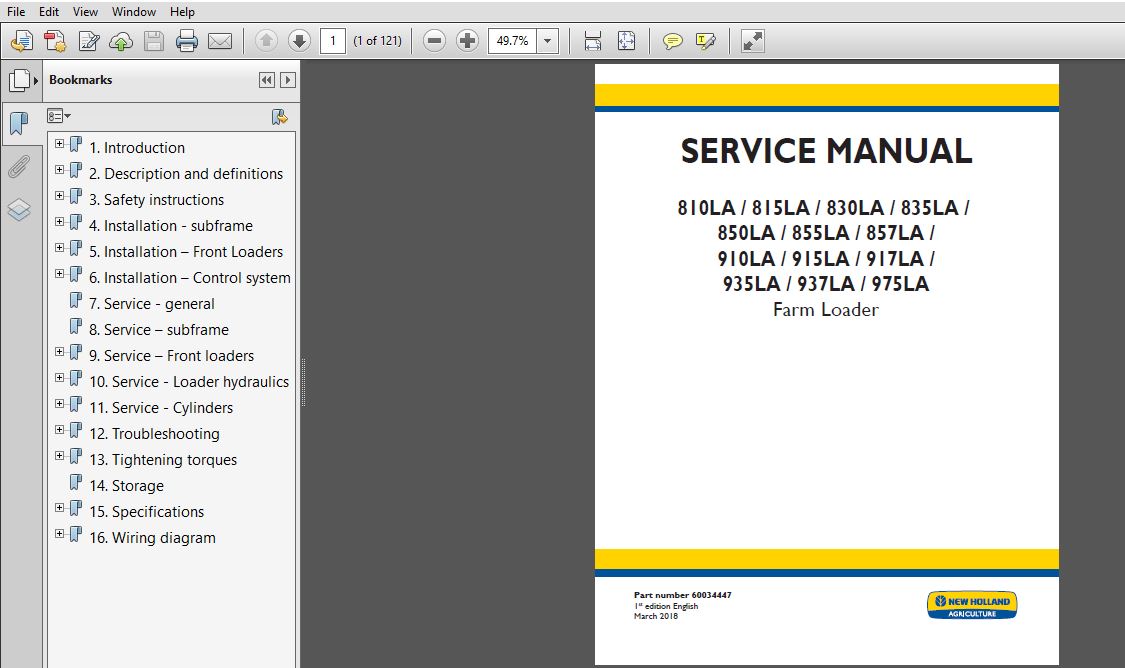Viewport: 1125px width, 668px height.
Task: Open the Attachments paperclip pane
Action: click(19, 166)
